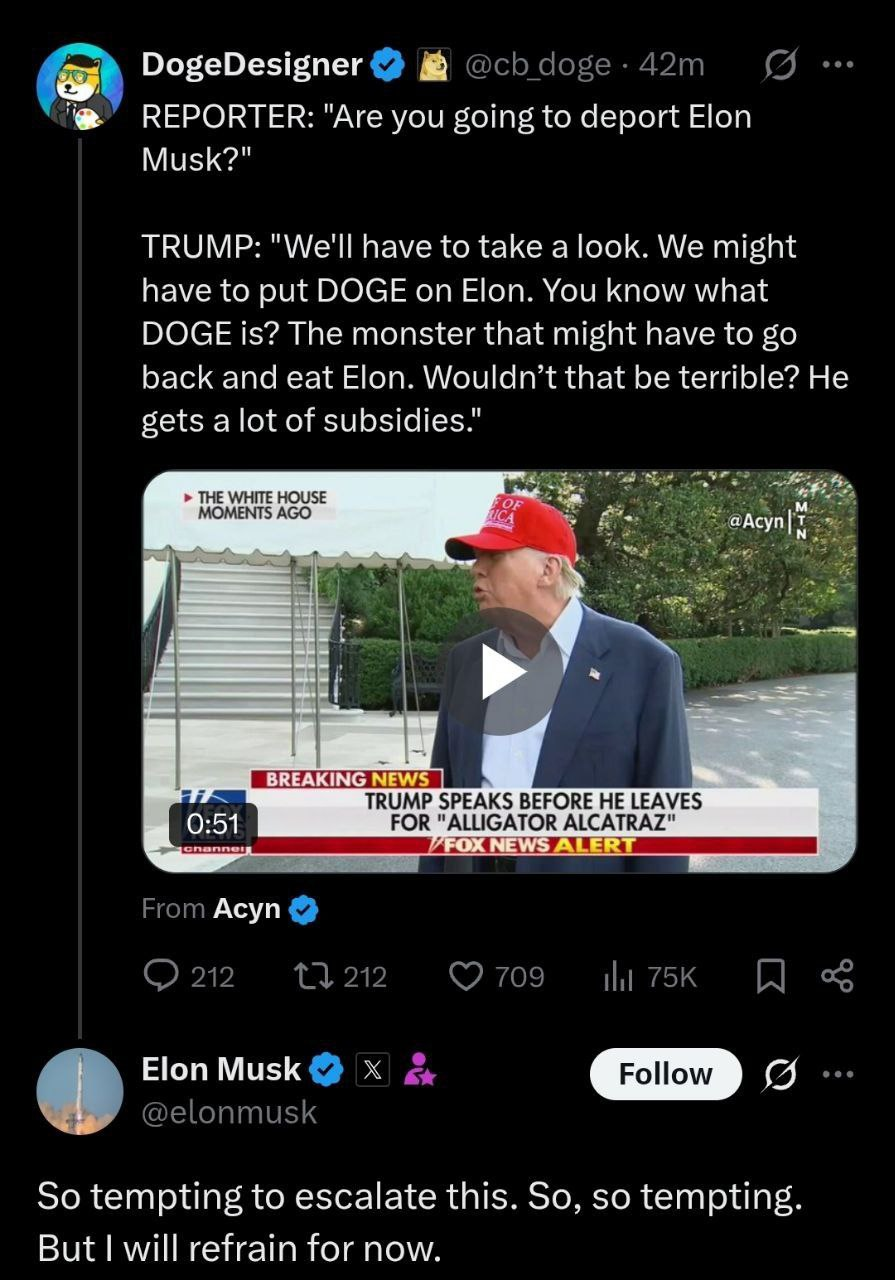Open the share icon on the post
Viewport: 895px width, 1280px height.
tap(839, 977)
